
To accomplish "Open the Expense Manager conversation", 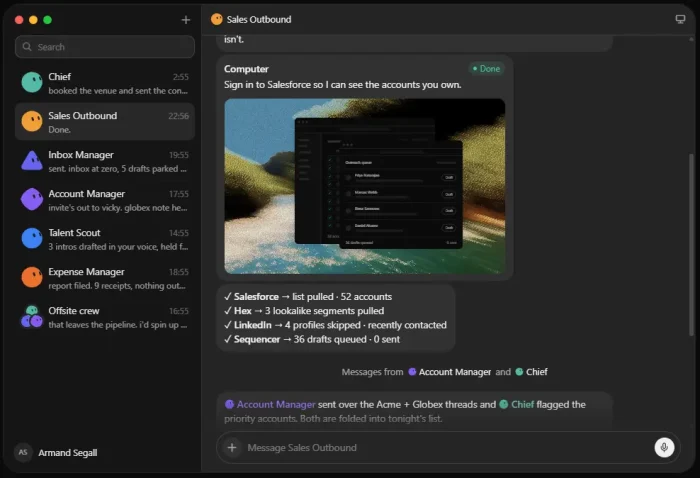I will (105, 278).
